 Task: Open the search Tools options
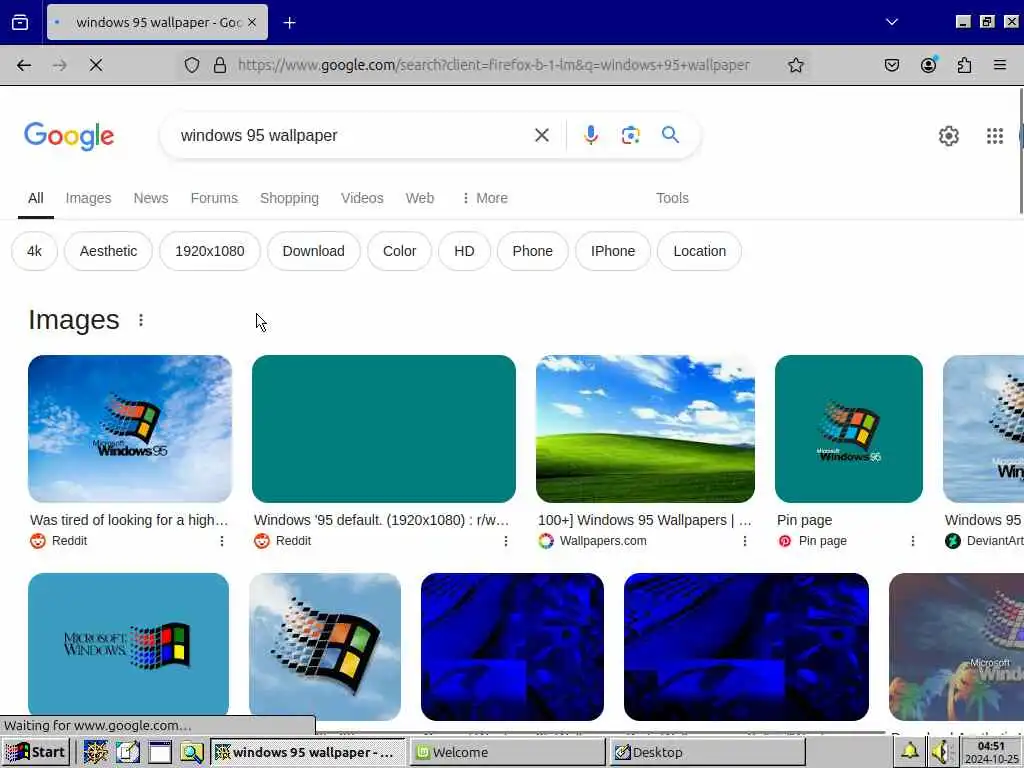tap(672, 198)
